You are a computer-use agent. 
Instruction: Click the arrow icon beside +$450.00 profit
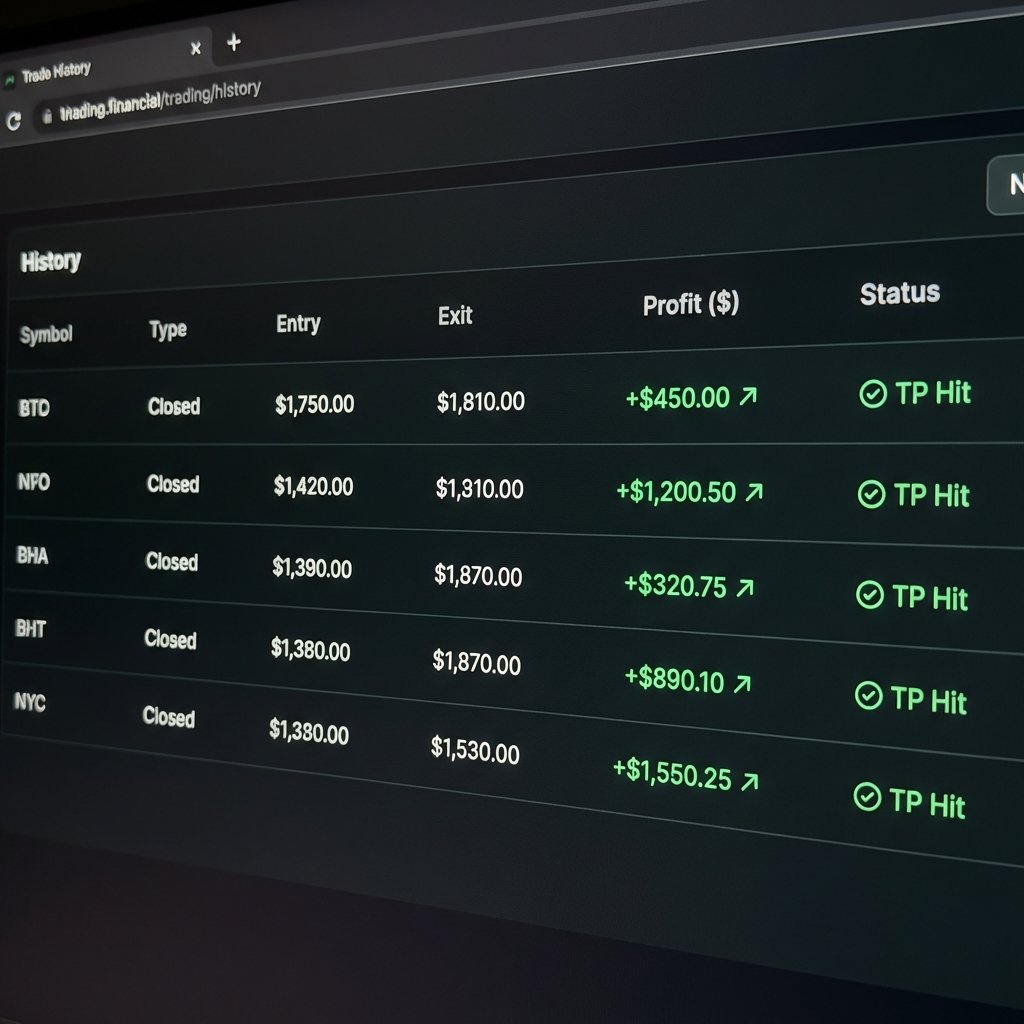[x=750, y=396]
